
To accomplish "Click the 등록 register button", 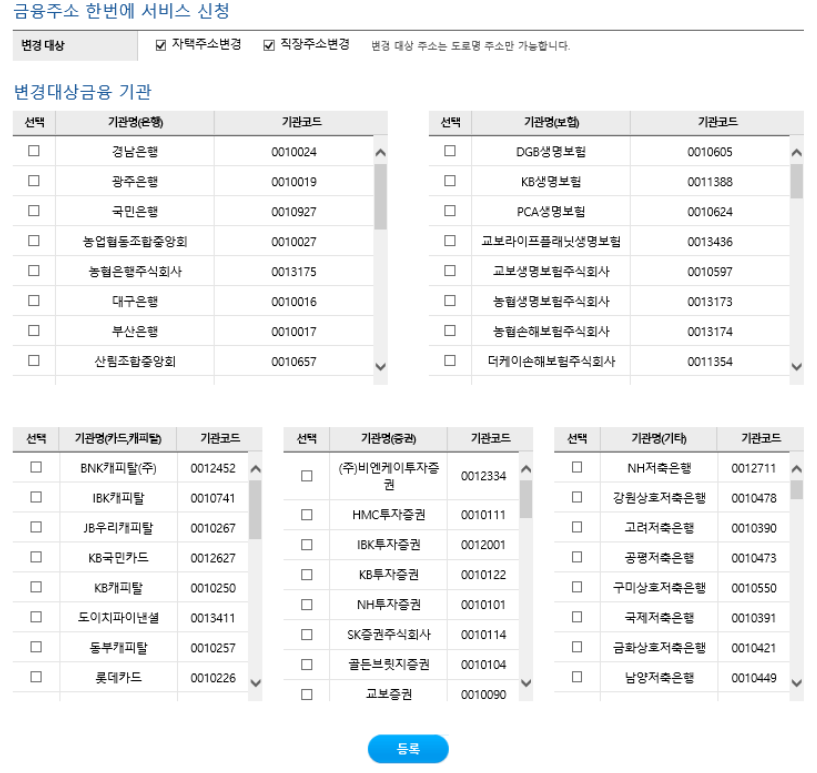I will (408, 749).
